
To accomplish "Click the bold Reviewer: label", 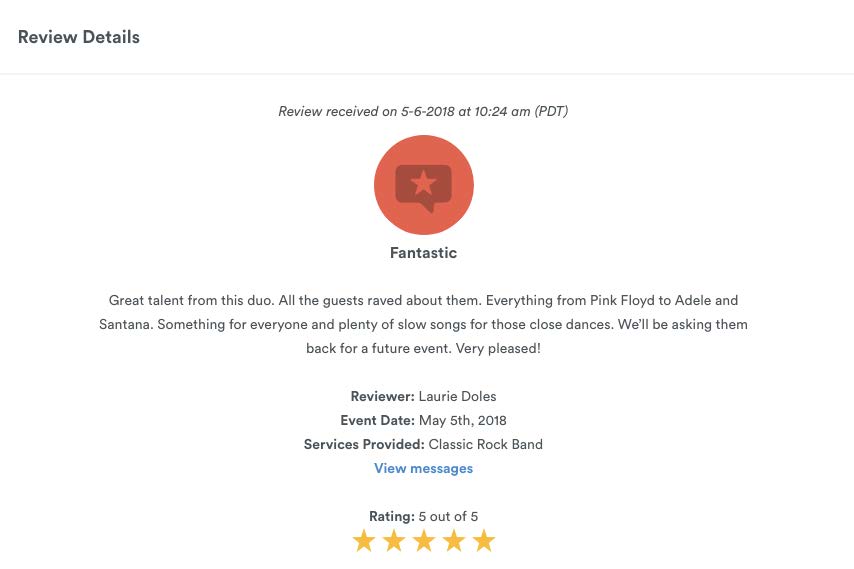I will pos(382,396).
